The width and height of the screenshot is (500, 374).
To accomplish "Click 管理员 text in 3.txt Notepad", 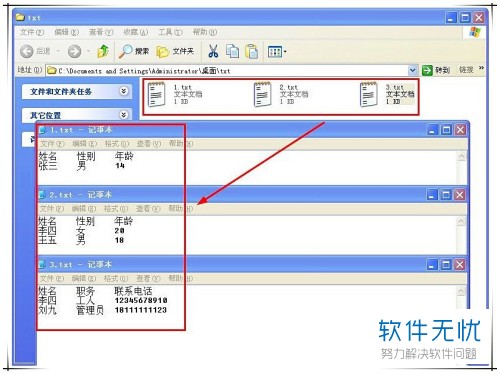I will [x=90, y=310].
